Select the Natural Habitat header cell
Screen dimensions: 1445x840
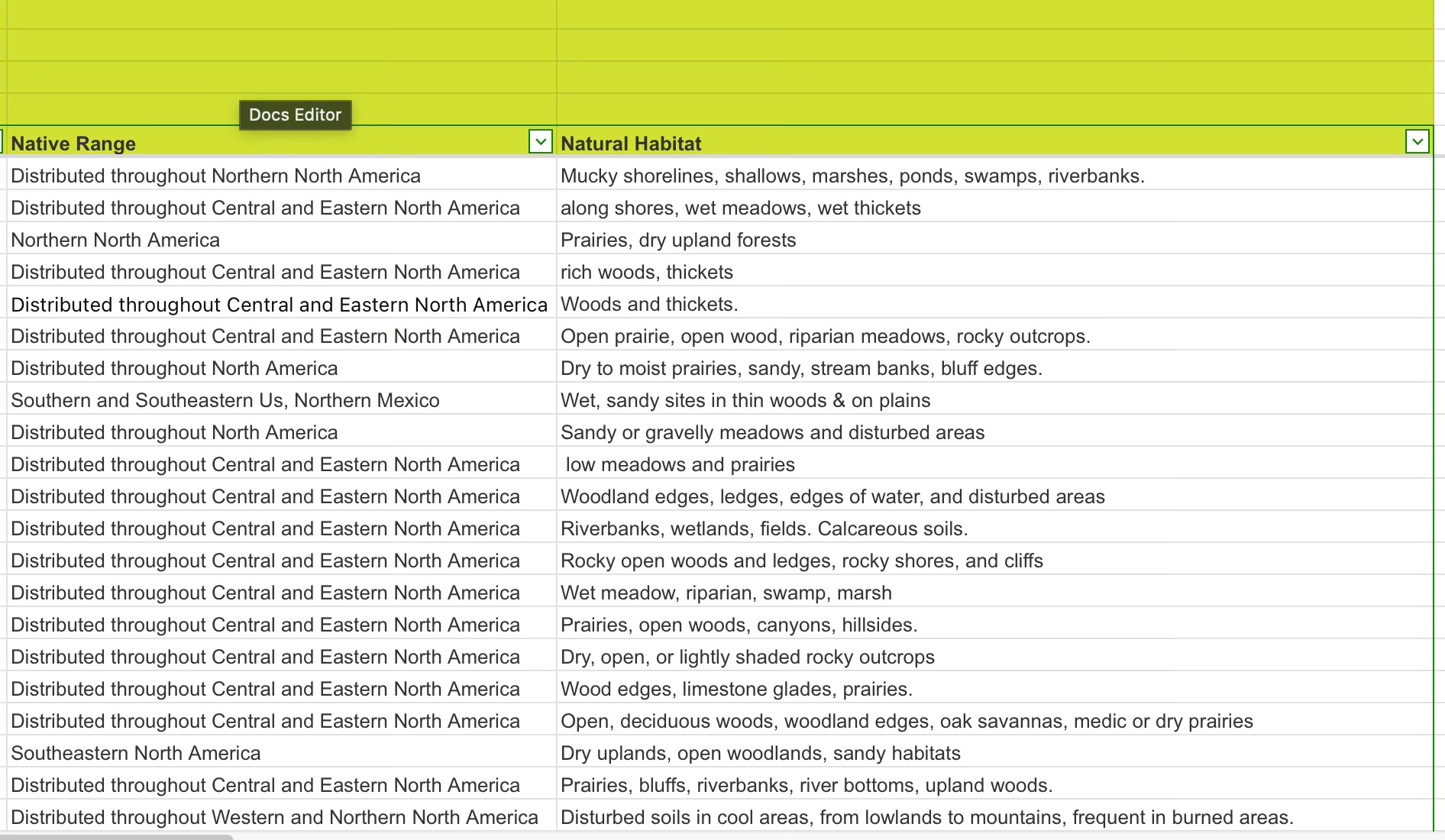coord(994,143)
